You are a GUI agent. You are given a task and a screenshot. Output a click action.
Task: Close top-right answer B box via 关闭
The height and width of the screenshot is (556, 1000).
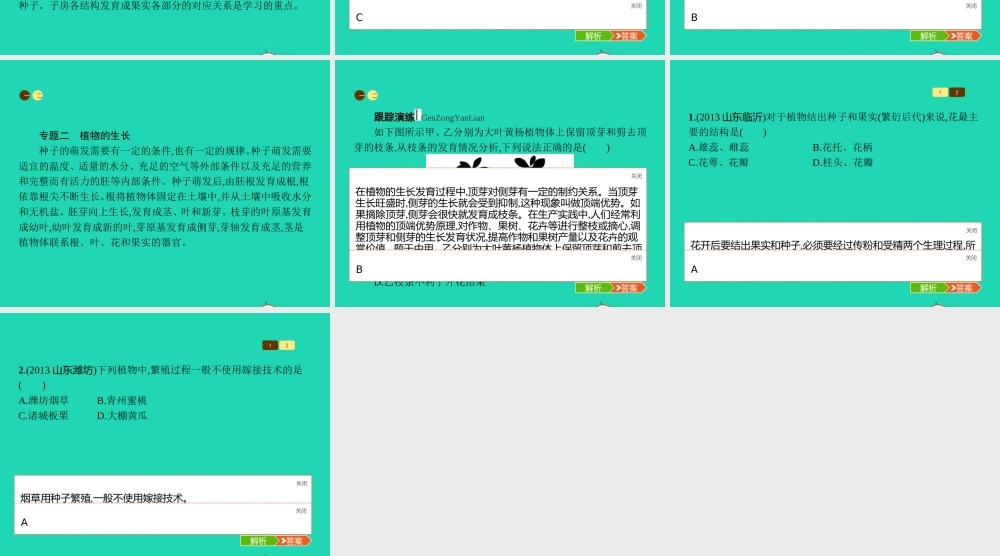(971, 6)
